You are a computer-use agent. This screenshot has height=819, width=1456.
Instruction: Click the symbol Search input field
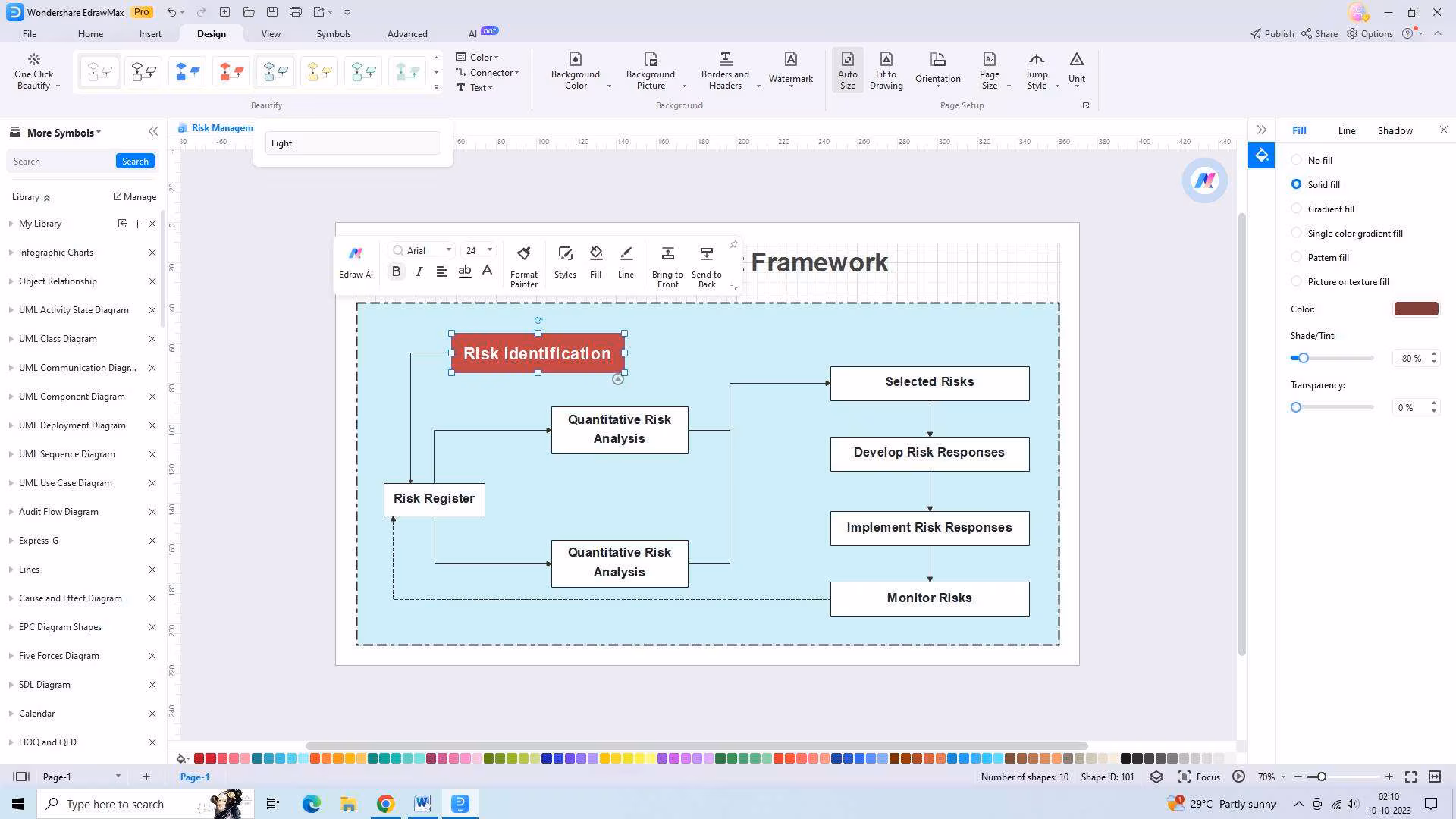[61, 162]
